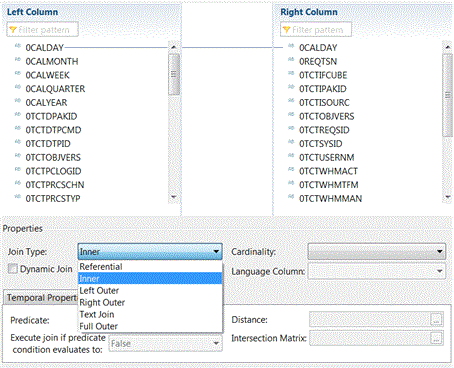Open Distance ellipsis browse button
Image resolution: width=454 pixels, height=368 pixels.
pyautogui.click(x=436, y=319)
